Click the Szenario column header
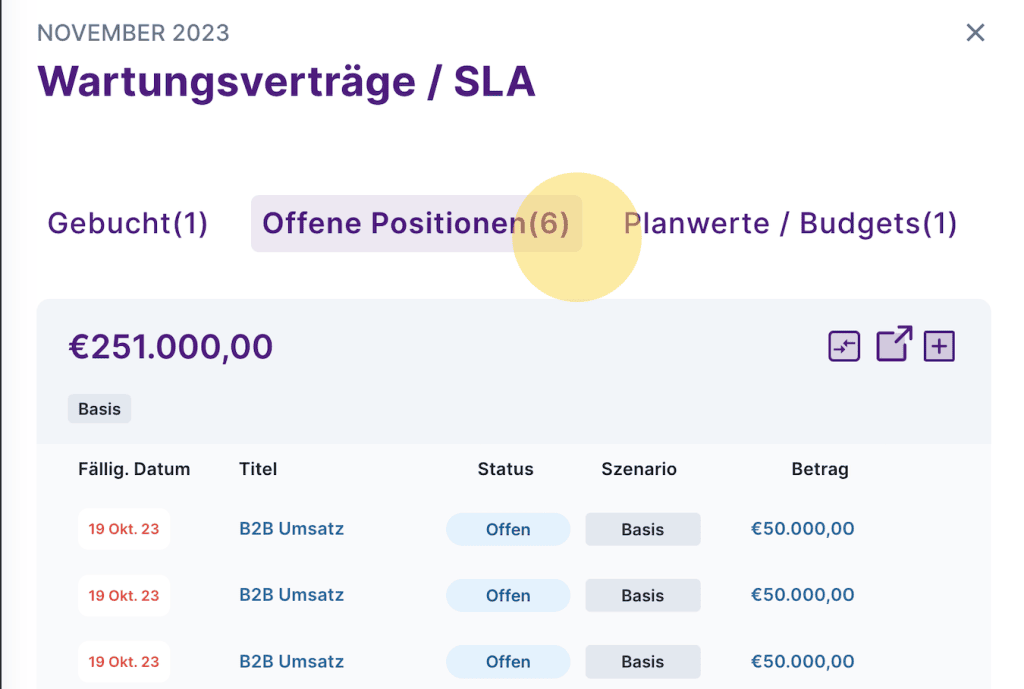The width and height of the screenshot is (1024, 689). tap(639, 469)
